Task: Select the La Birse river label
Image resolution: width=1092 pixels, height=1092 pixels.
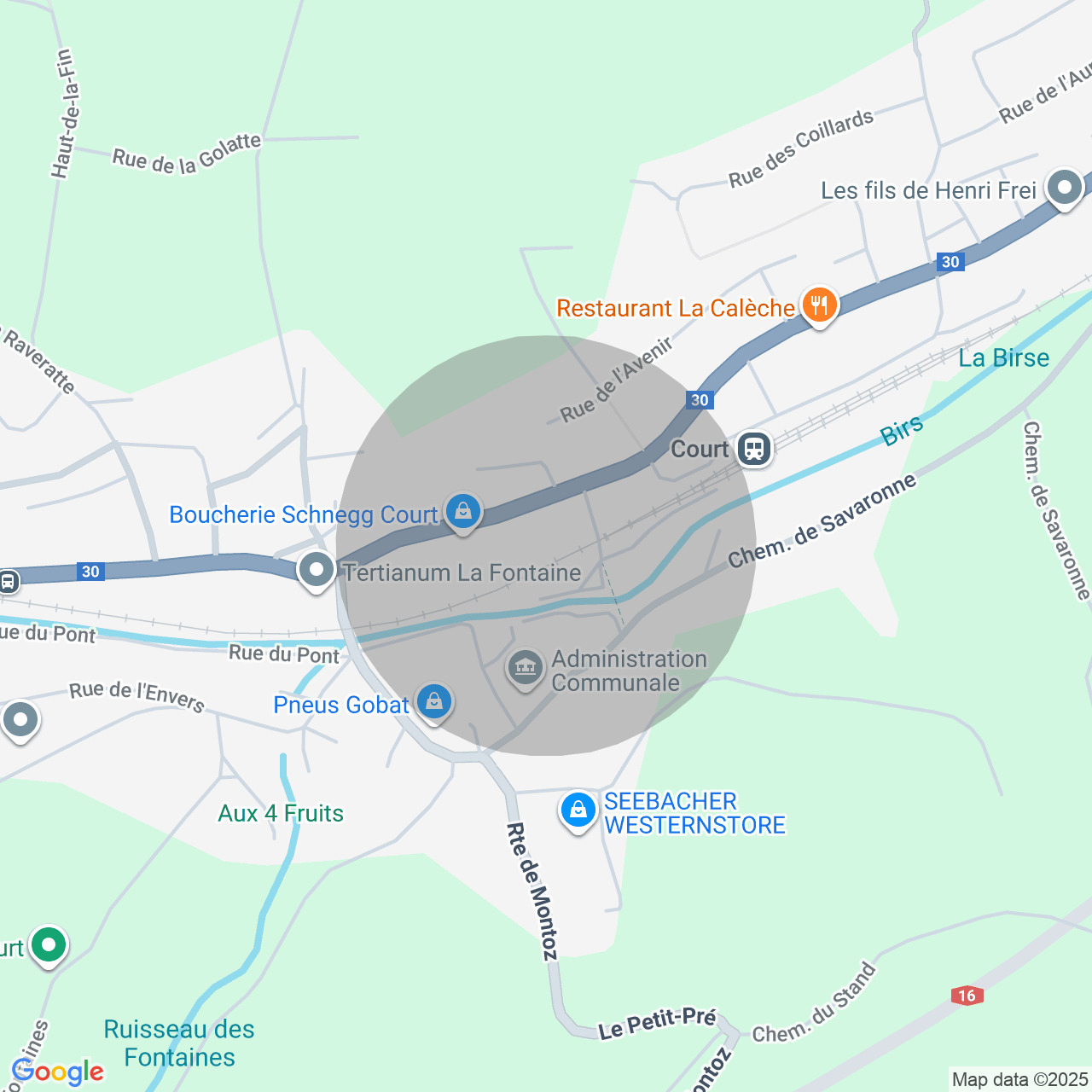Action: pyautogui.click(x=1003, y=357)
